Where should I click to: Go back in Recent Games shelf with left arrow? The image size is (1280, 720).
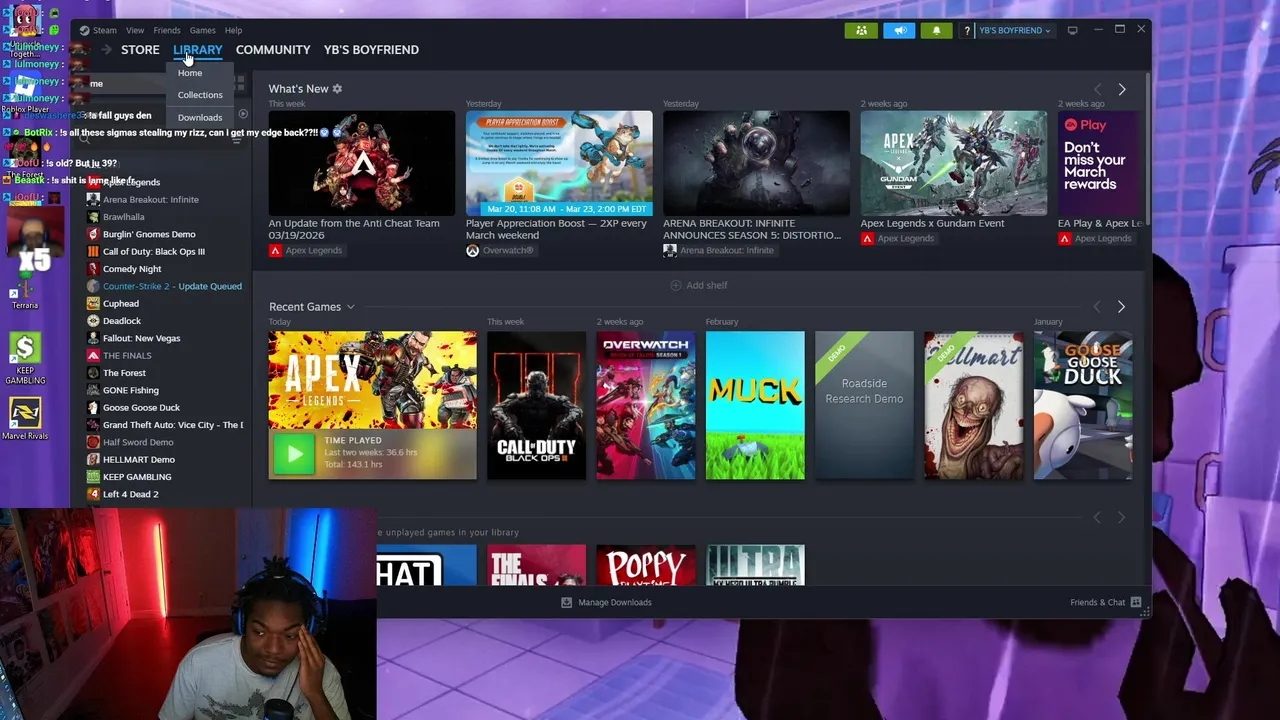pyautogui.click(x=1097, y=307)
